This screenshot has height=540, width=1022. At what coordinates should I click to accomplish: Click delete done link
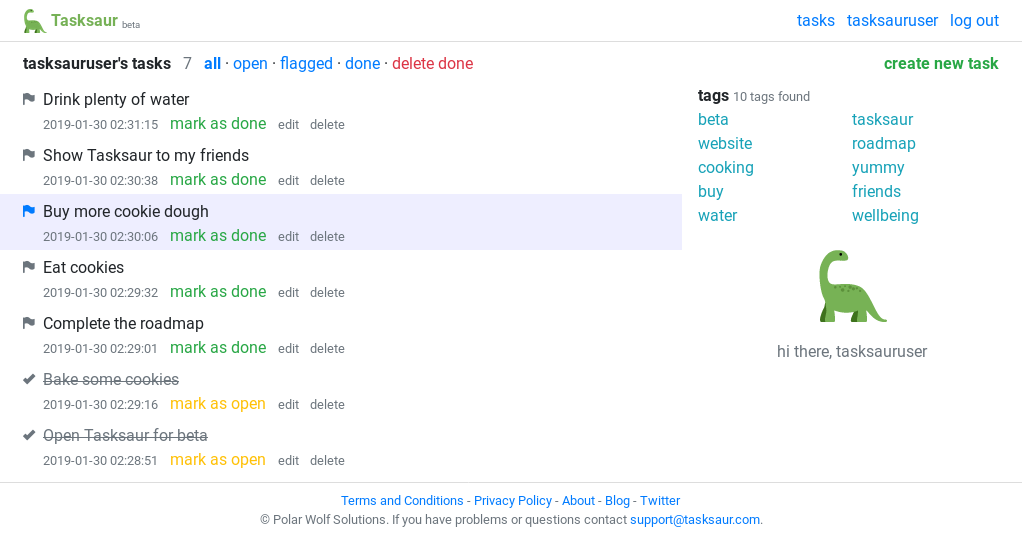432,64
